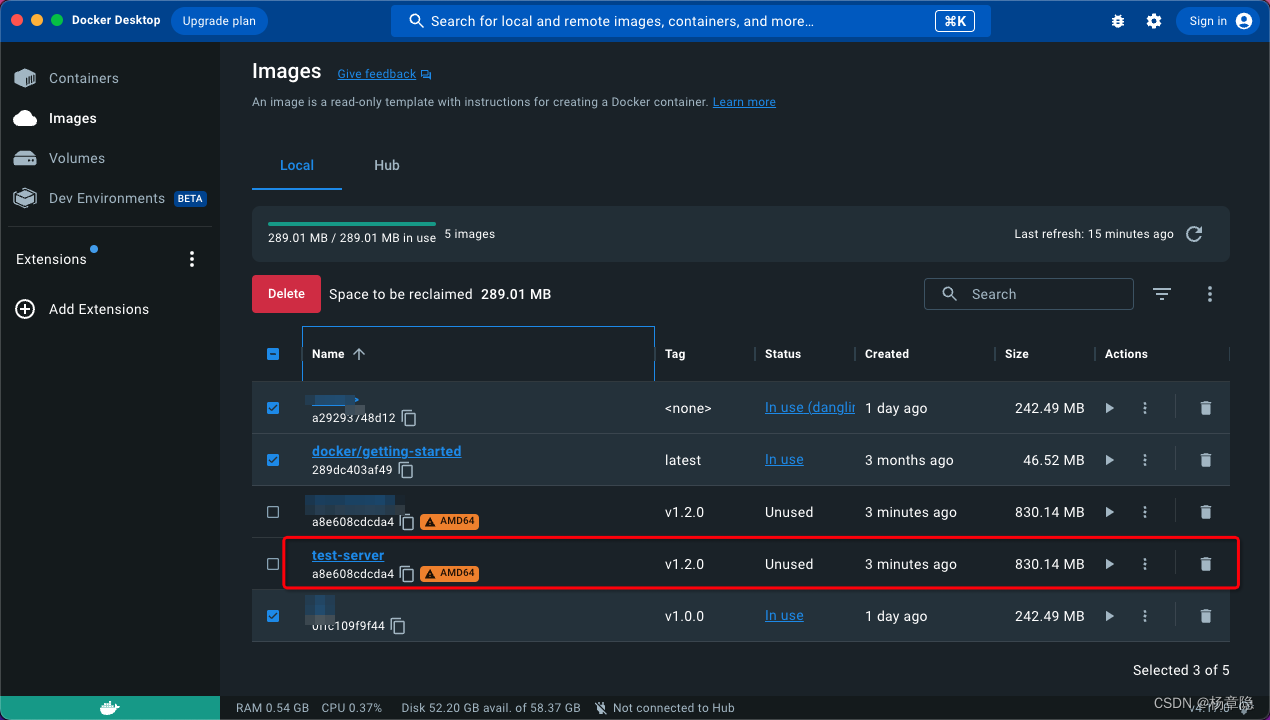Sort images by the Tag column header
The width and height of the screenshot is (1270, 720).
click(675, 354)
